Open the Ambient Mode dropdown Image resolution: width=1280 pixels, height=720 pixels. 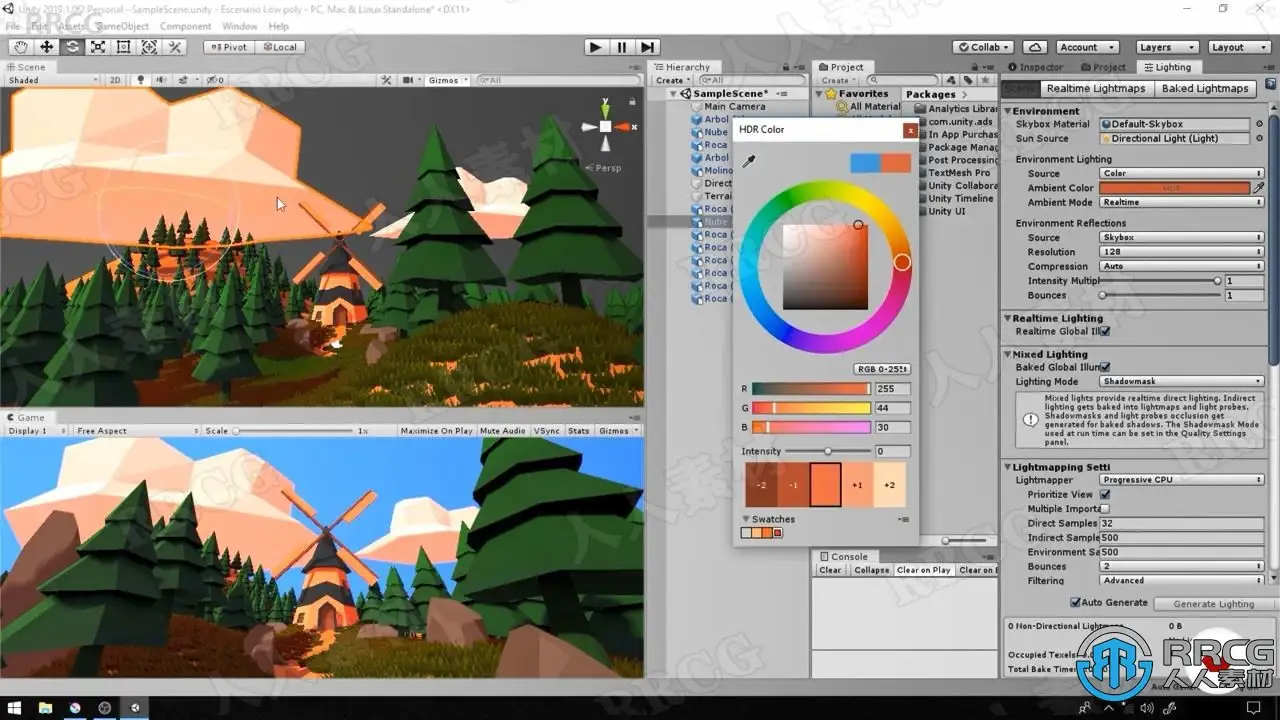[1182, 202]
